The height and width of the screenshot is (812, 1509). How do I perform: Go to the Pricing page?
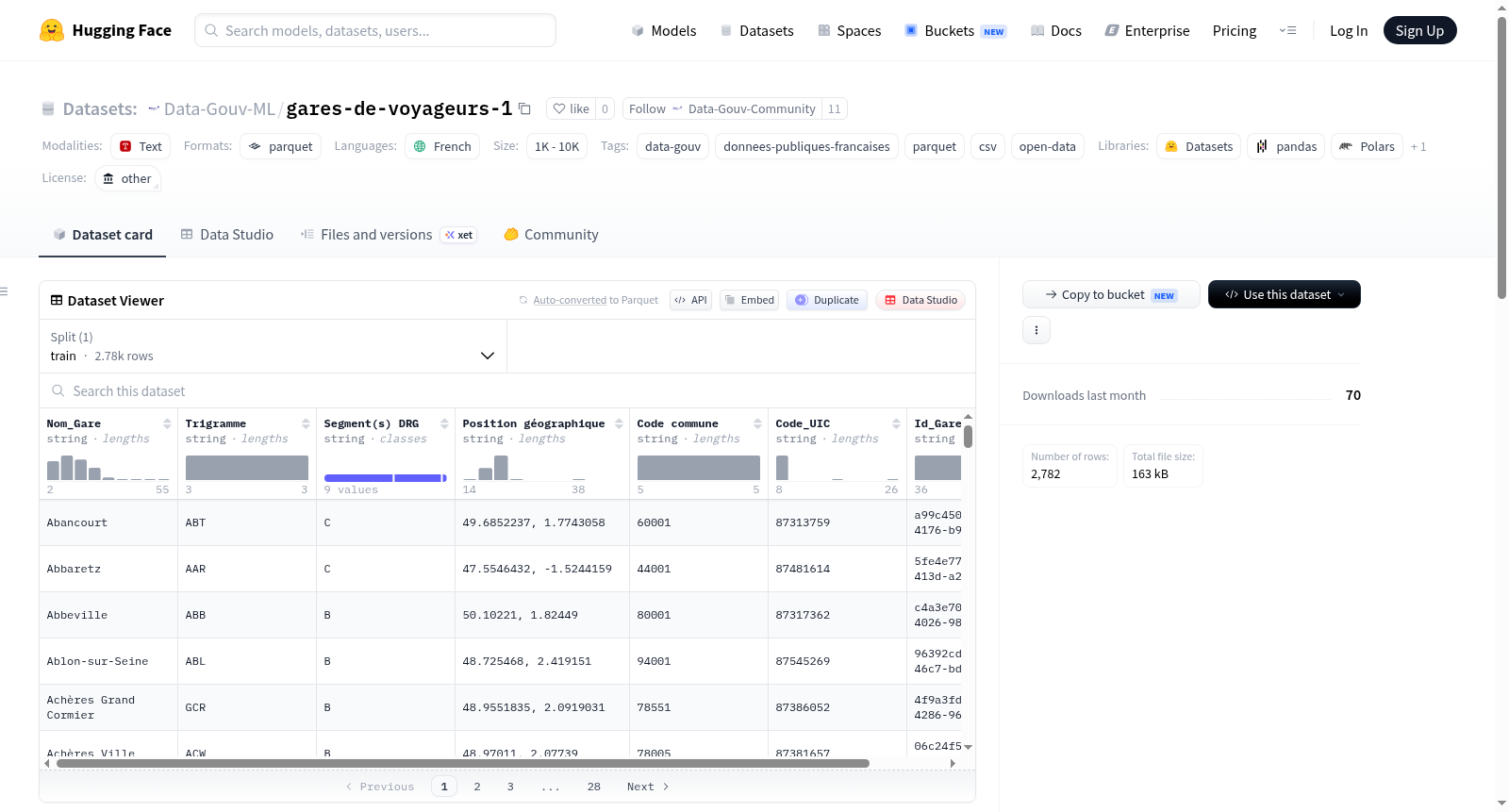pyautogui.click(x=1234, y=30)
